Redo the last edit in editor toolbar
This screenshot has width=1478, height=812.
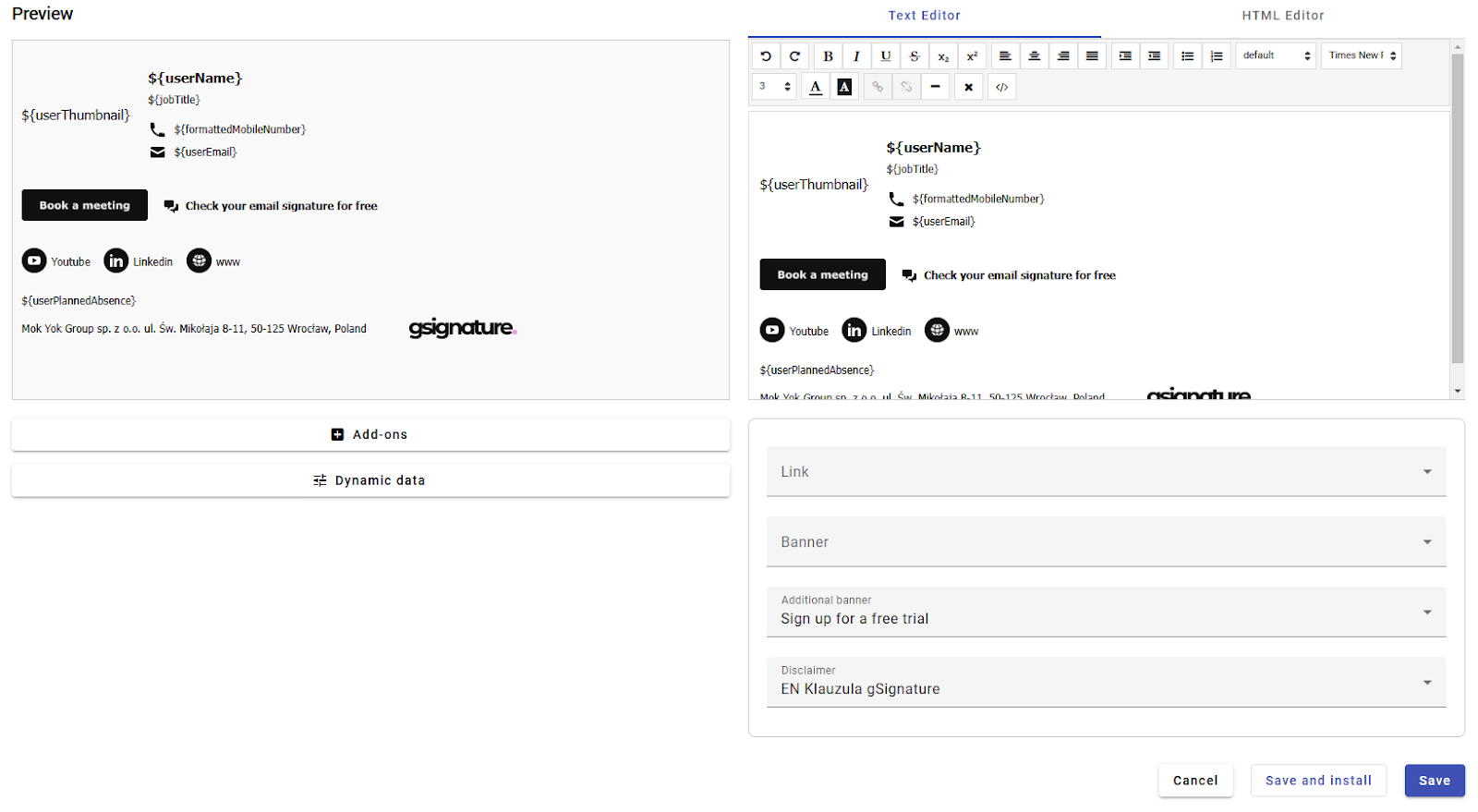pos(794,56)
